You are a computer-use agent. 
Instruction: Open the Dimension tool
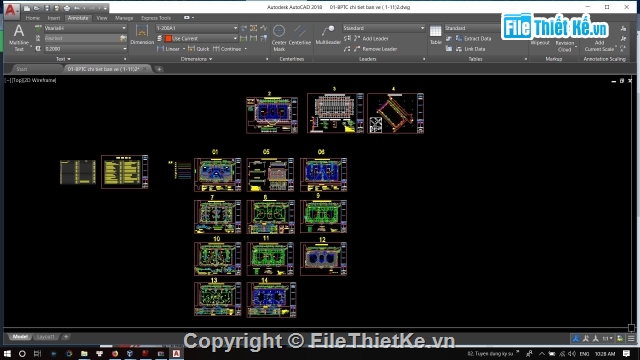(142, 35)
